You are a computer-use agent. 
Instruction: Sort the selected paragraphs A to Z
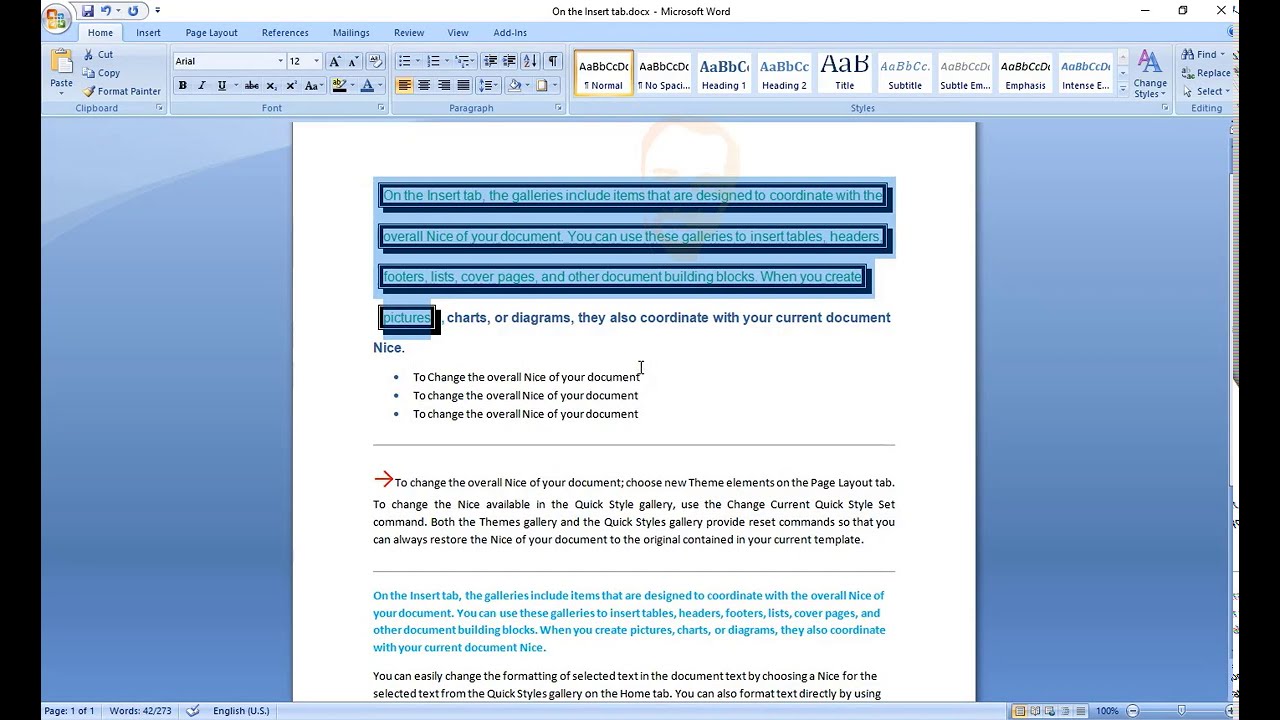530,61
